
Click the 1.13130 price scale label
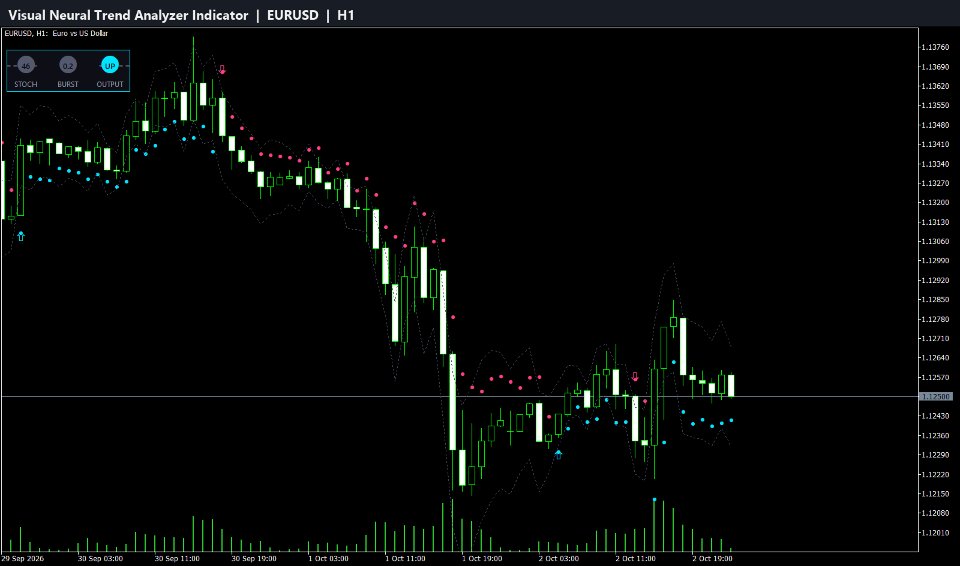936,222
